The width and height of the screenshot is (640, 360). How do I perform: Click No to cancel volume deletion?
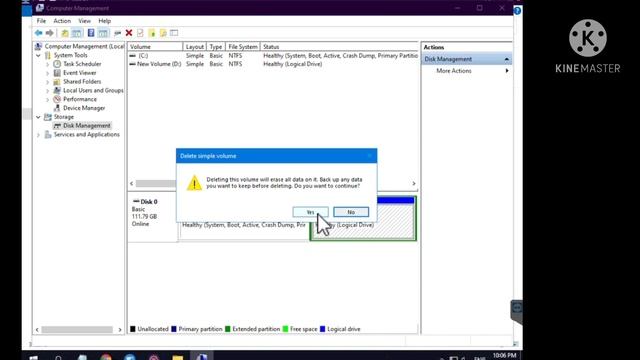pyautogui.click(x=351, y=212)
